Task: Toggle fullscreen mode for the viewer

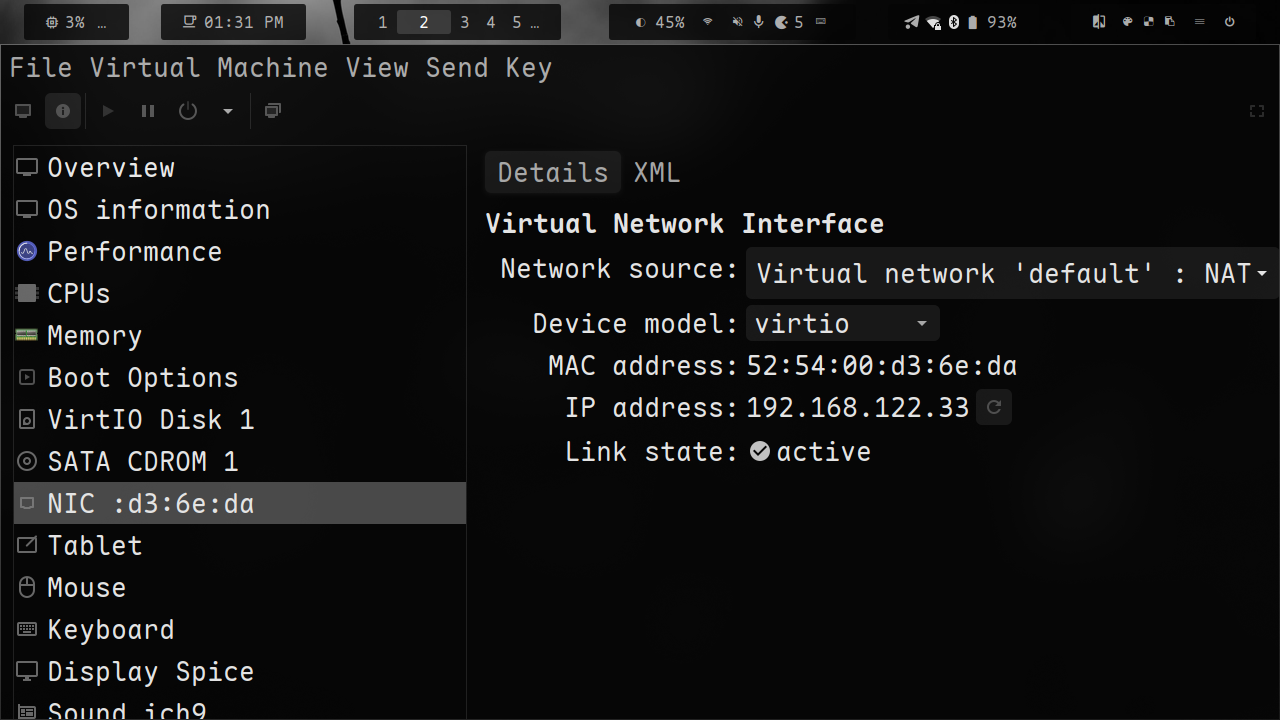Action: point(1257,111)
